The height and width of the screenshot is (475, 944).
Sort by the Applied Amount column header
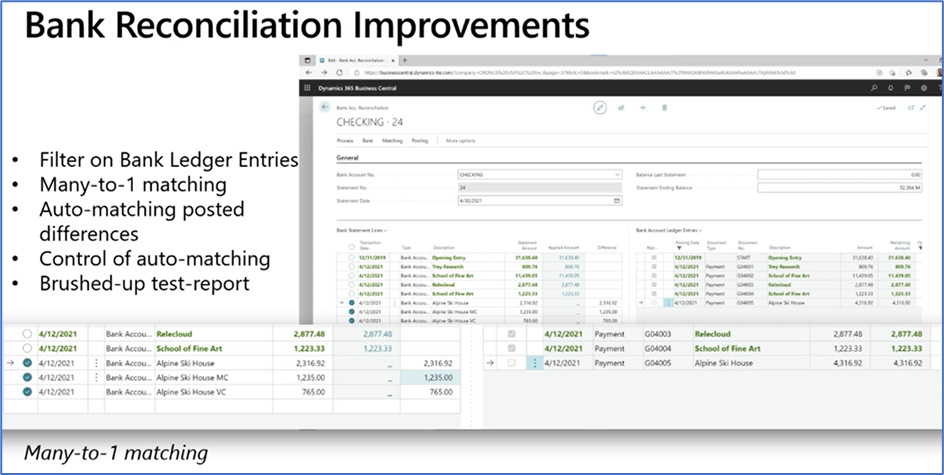(564, 247)
